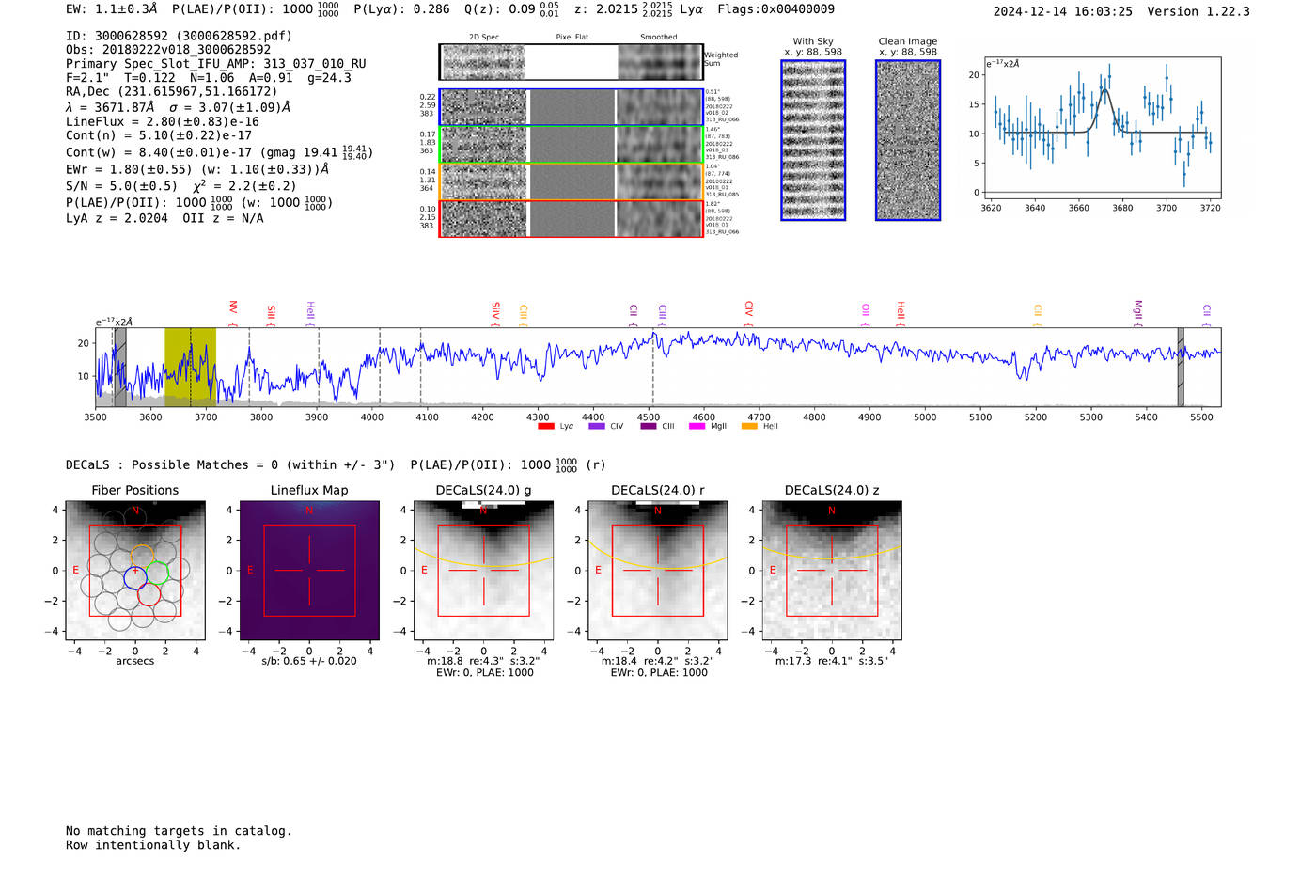Click 'No matching targets in catalog.' text
Screen dimensions: 1316x896
click(x=179, y=831)
